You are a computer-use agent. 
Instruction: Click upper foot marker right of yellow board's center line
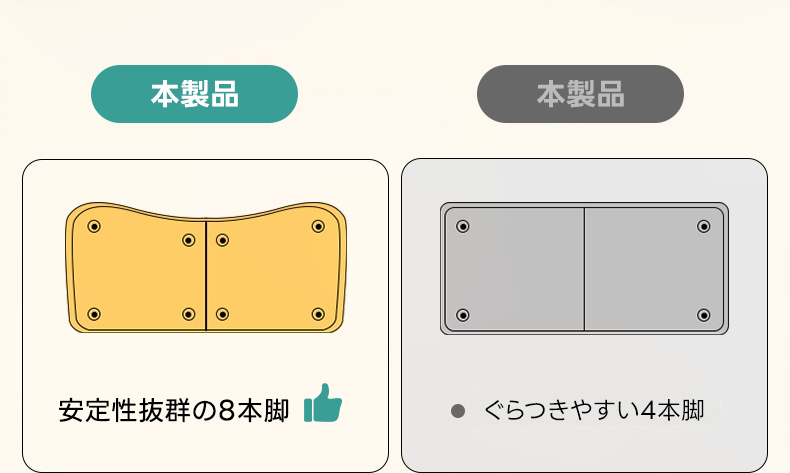[222, 240]
